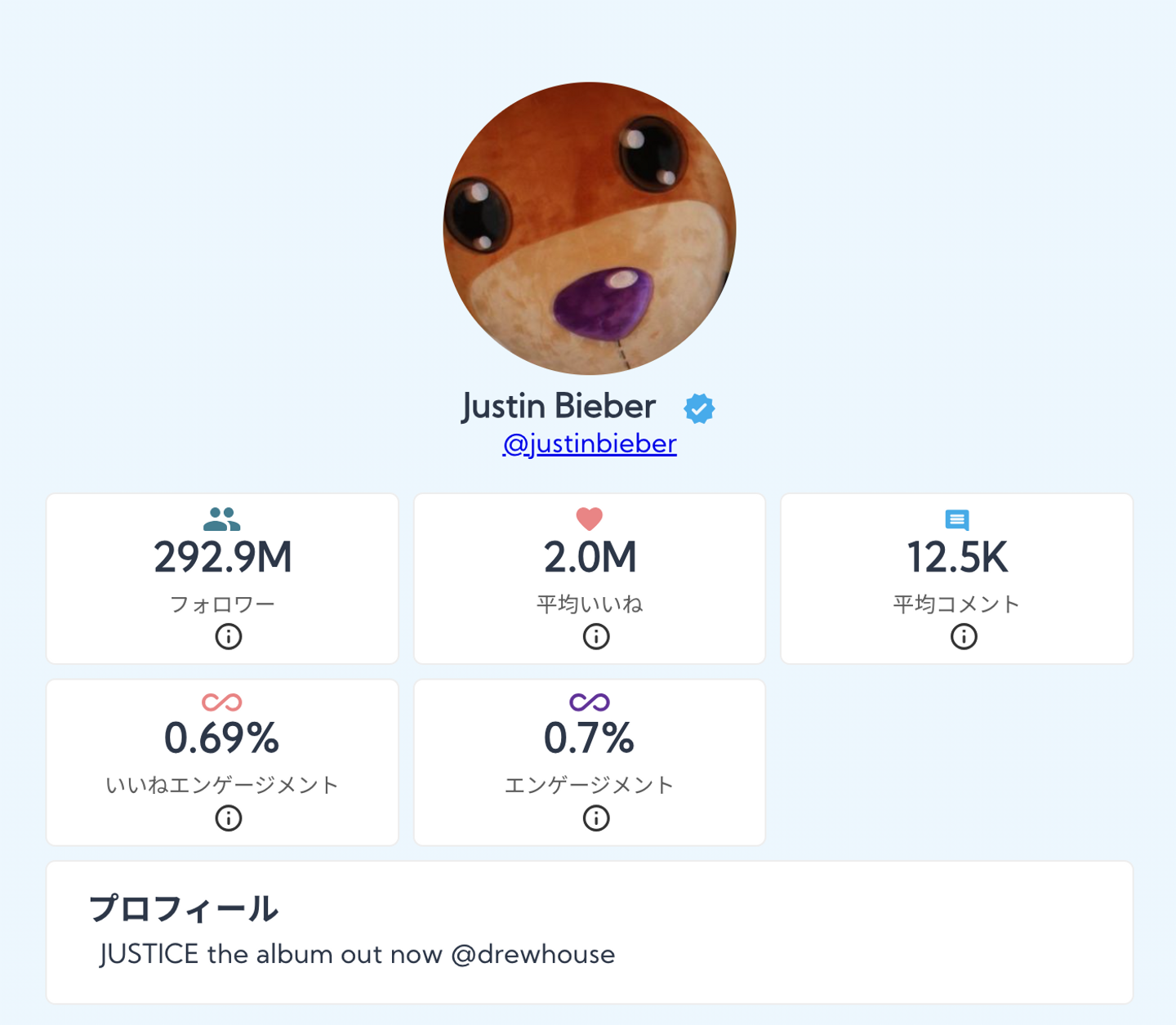This screenshot has height=1025, width=1176.
Task: Click the purple engagement link icon
Action: [589, 702]
